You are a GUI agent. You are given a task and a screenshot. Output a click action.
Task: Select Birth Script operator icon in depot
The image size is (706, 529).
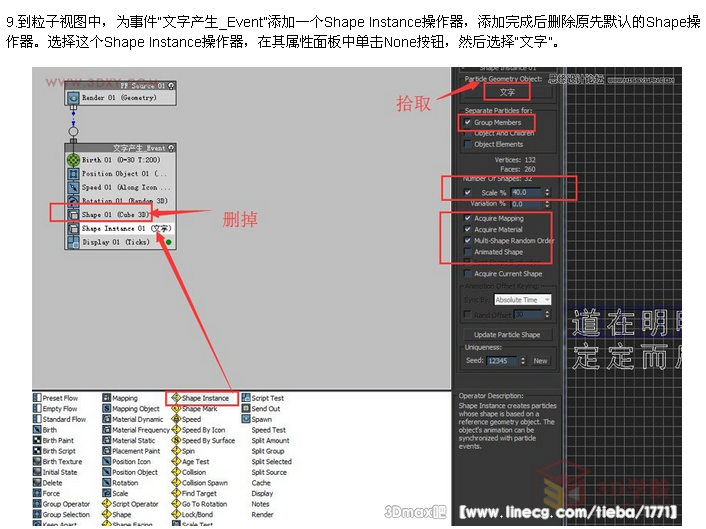37,451
